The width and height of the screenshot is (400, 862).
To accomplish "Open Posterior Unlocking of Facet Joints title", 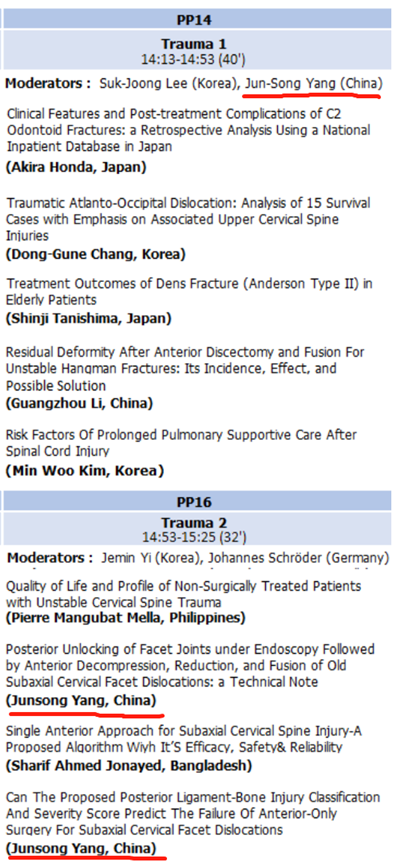I will 191,666.
